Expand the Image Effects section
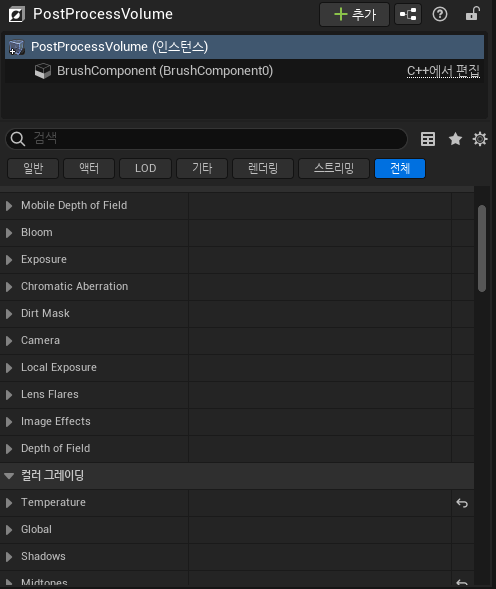Image resolution: width=496 pixels, height=589 pixels. (9, 422)
